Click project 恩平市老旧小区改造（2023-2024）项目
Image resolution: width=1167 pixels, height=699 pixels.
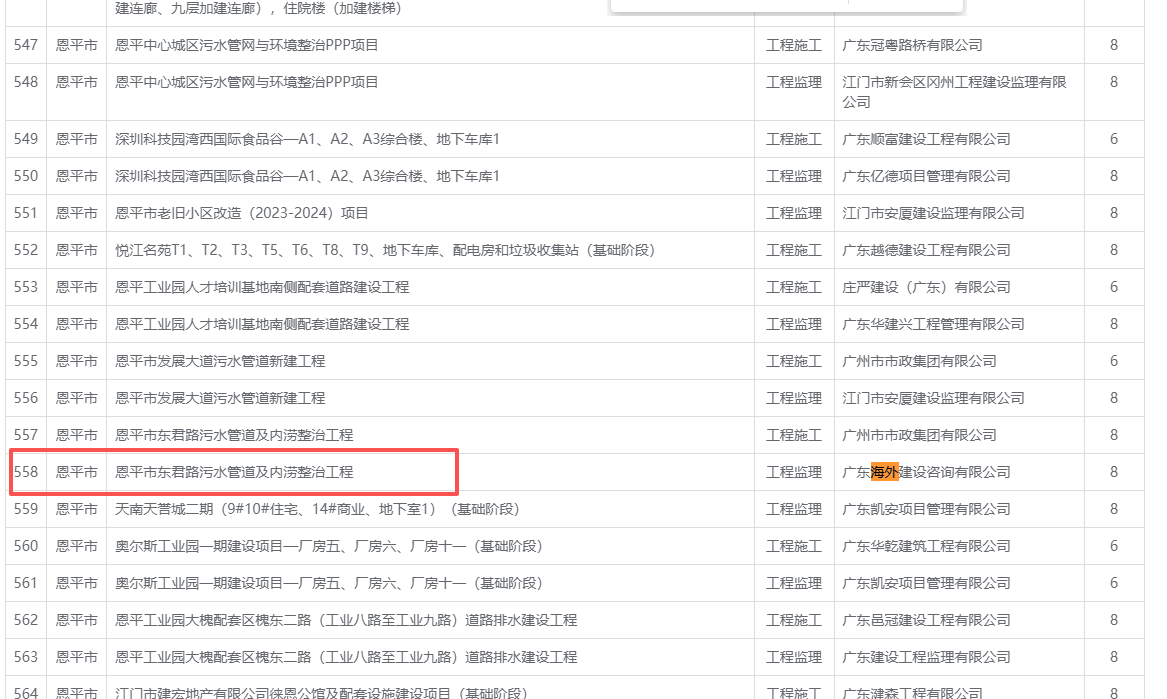(242, 213)
